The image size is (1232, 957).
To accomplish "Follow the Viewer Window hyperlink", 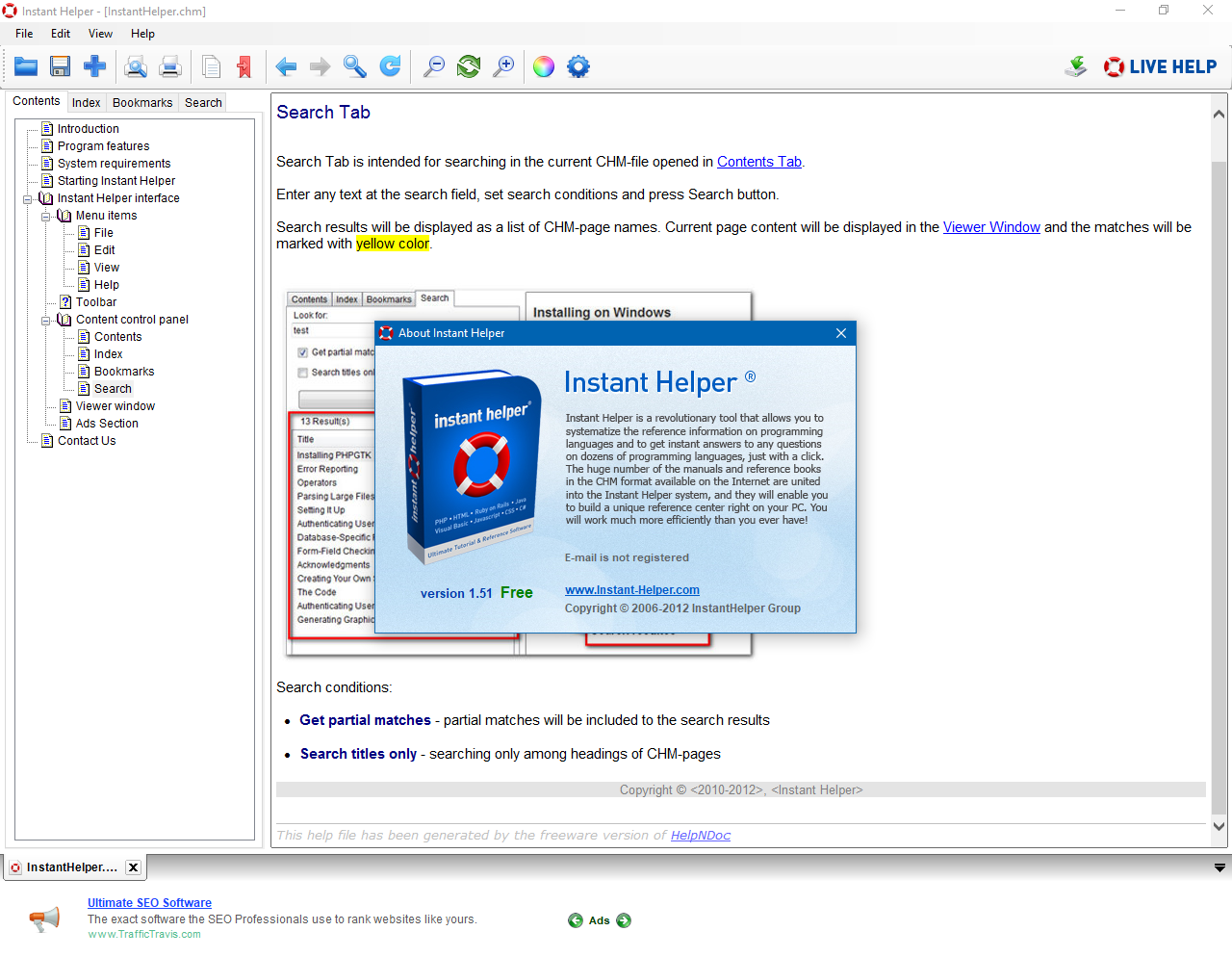I will tap(991, 227).
